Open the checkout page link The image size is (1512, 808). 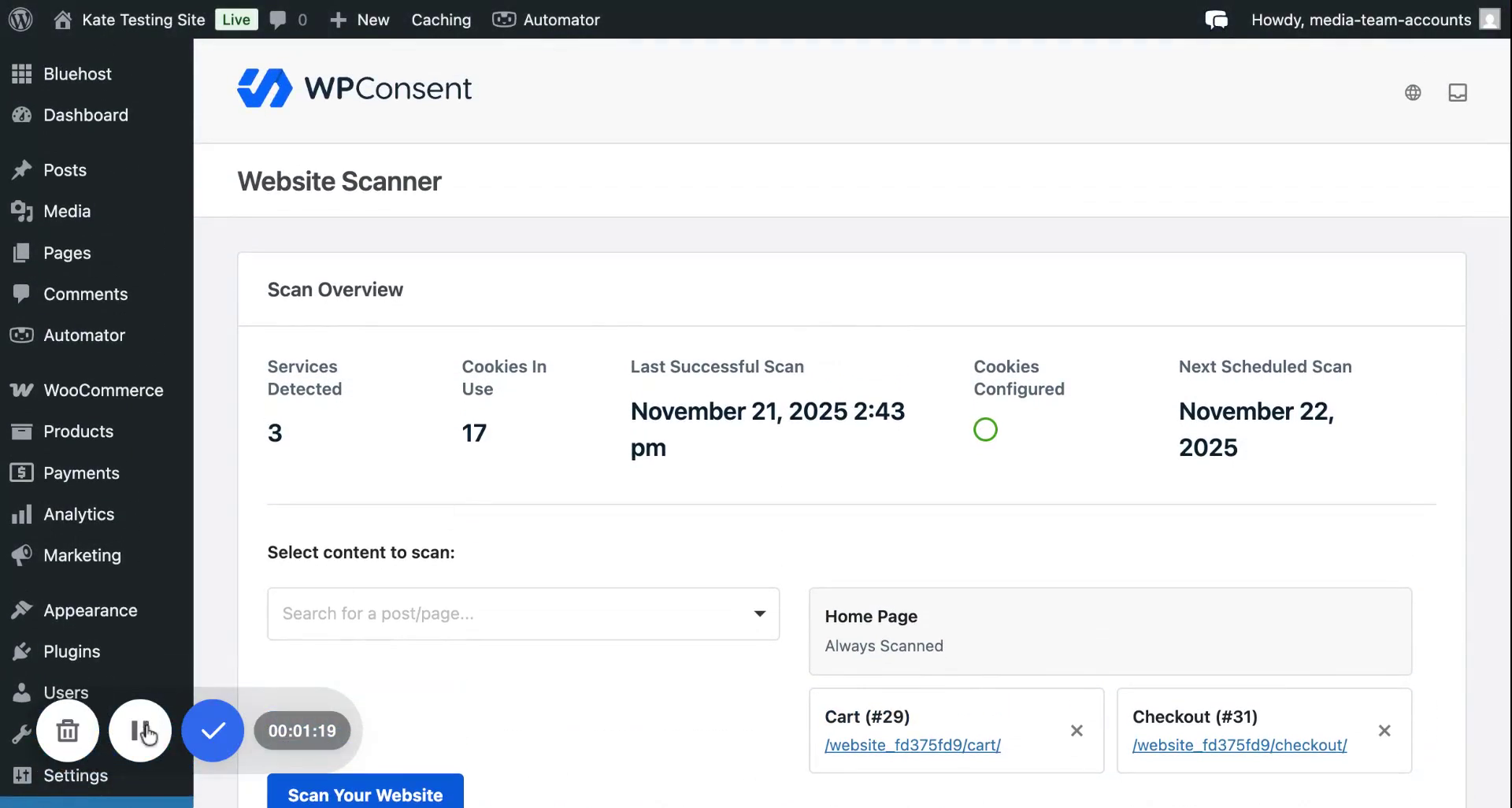click(x=1239, y=745)
